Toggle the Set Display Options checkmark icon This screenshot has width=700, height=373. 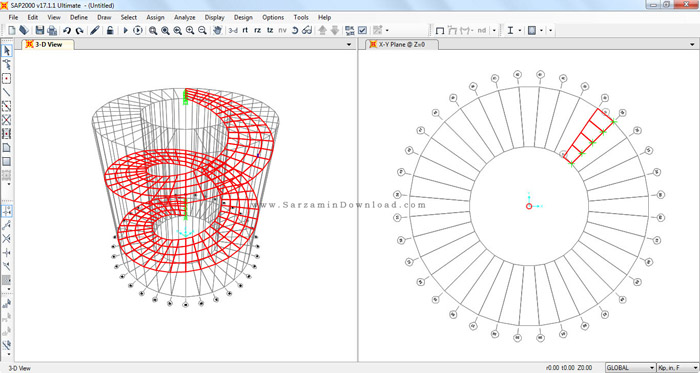click(x=362, y=30)
